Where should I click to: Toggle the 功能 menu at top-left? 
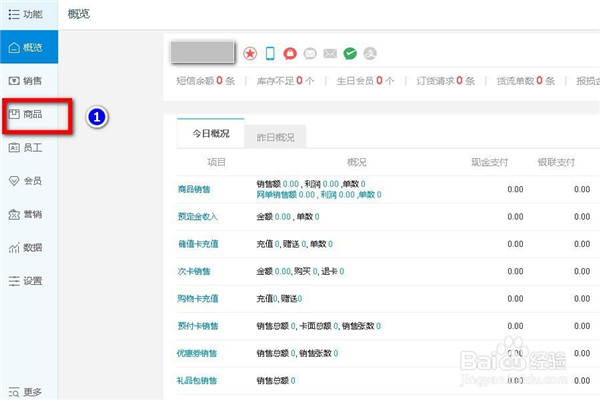pyautogui.click(x=26, y=13)
